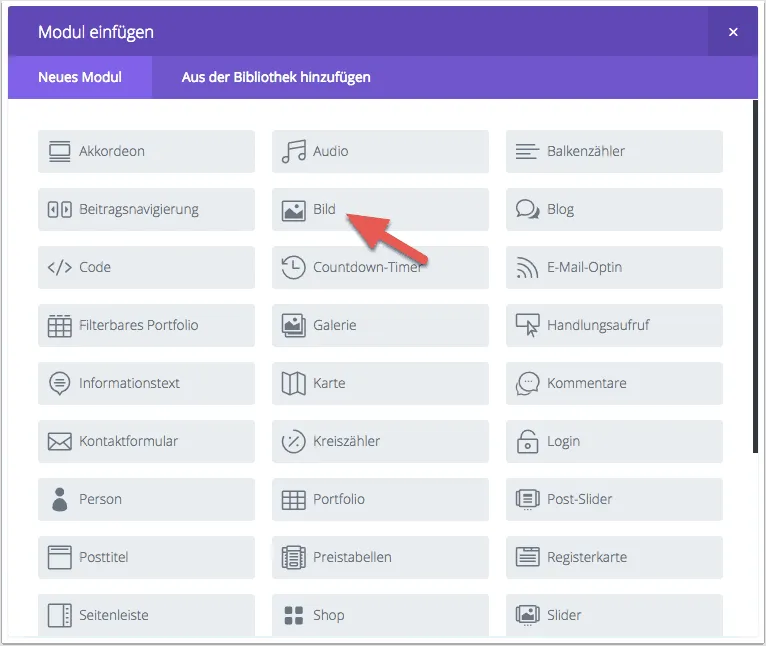Screen dimensions: 766x646
Task: Click the Shop grid icon
Action: (x=293, y=615)
